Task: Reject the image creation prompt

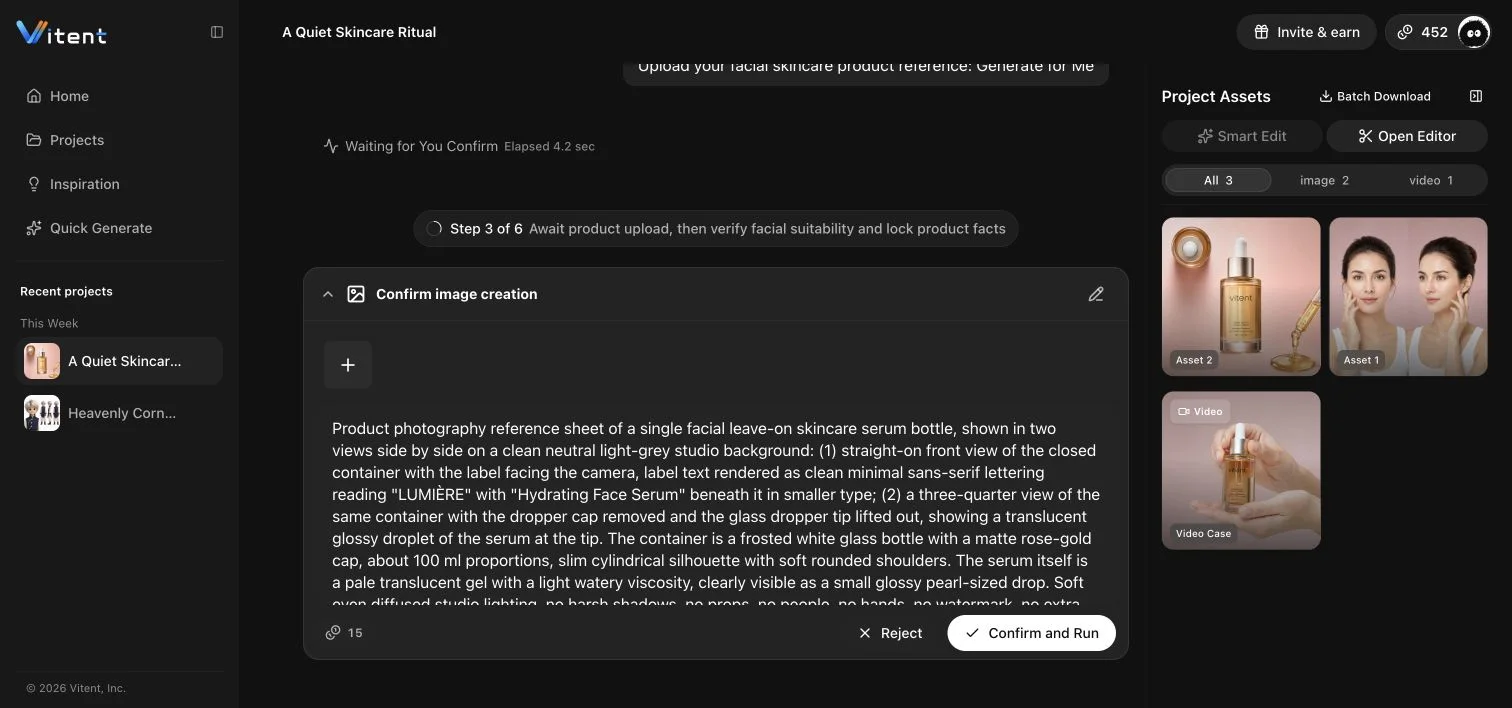Action: 890,633
